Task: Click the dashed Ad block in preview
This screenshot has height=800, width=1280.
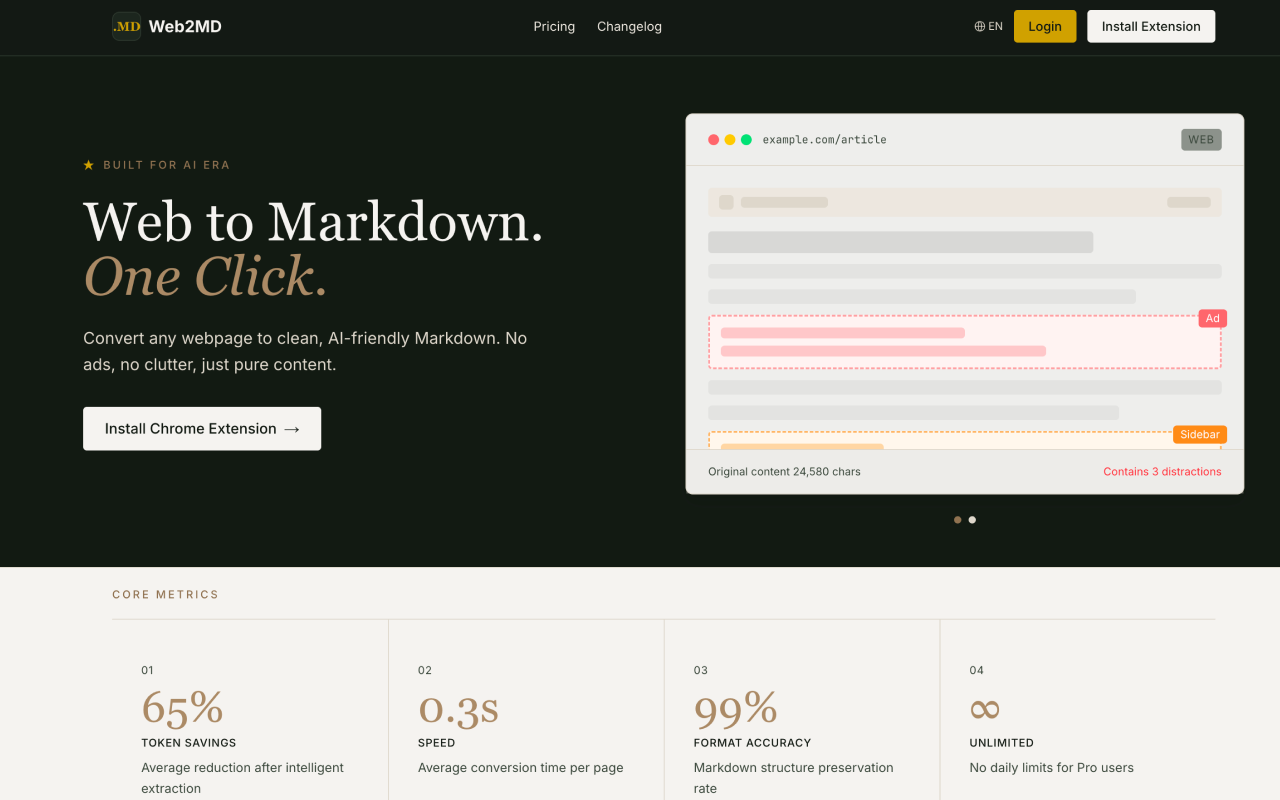Action: click(x=965, y=342)
